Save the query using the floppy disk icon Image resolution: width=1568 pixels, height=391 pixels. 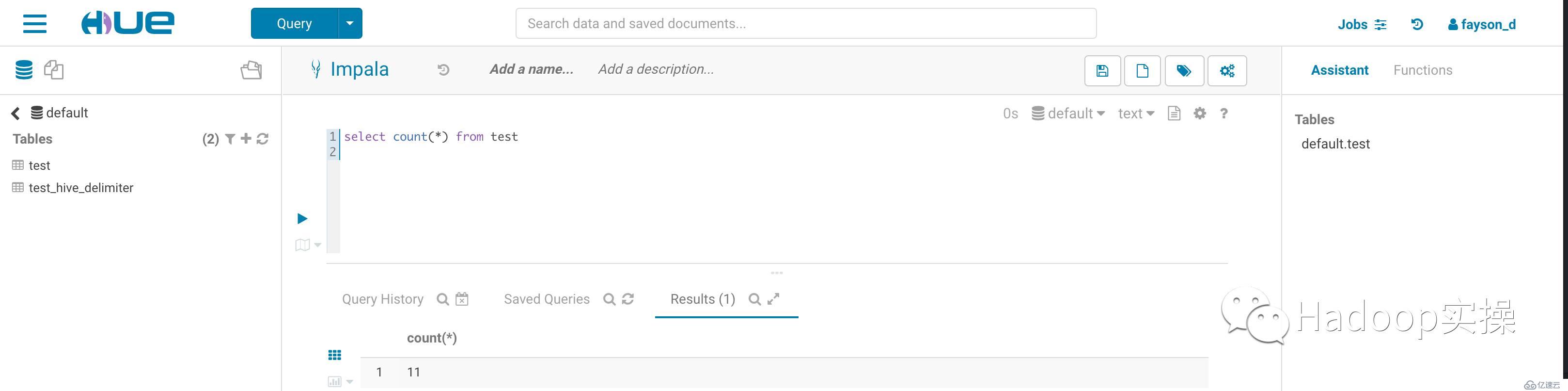1102,71
